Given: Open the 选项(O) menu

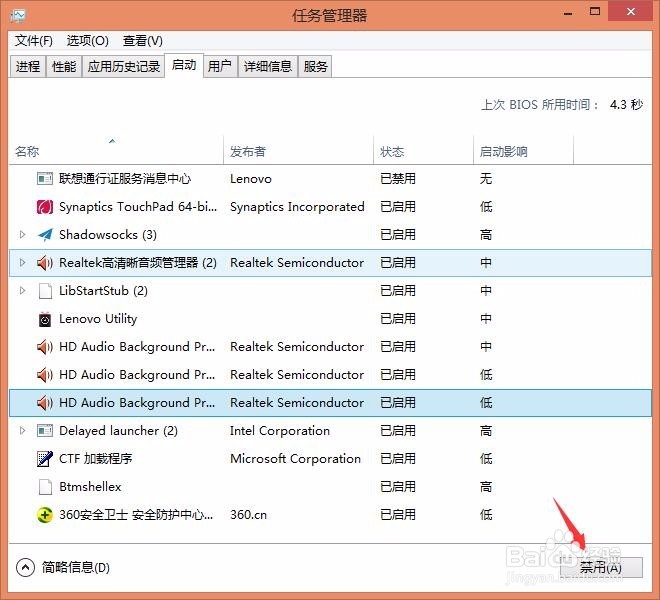Looking at the screenshot, I should tap(88, 41).
